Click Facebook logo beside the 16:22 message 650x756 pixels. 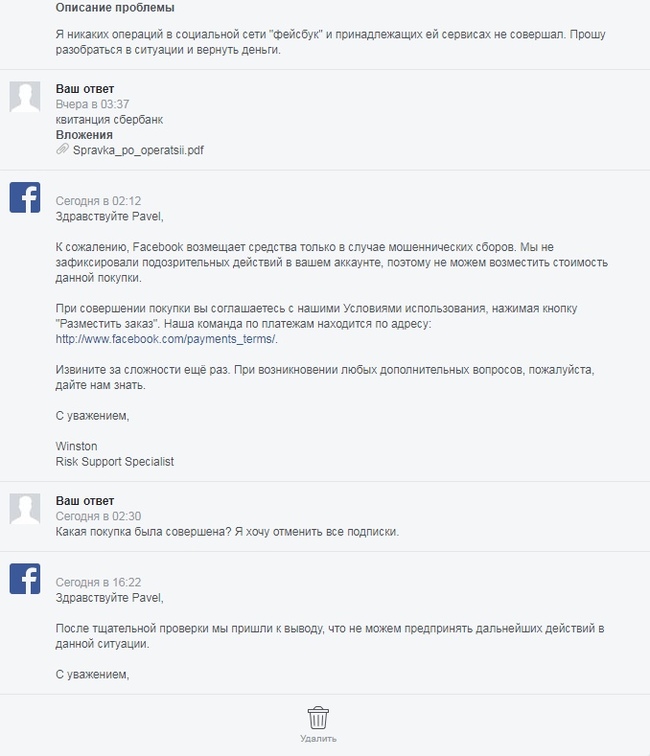pyautogui.click(x=25, y=578)
